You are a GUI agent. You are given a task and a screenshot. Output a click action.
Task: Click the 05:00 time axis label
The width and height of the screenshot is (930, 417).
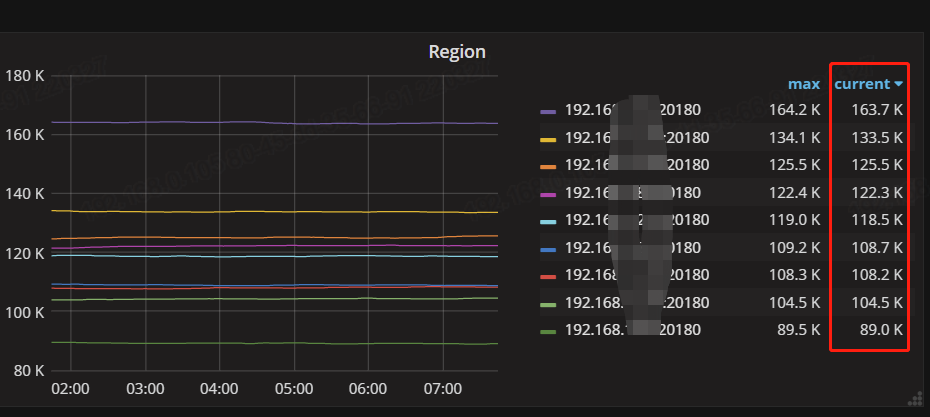[x=294, y=389]
